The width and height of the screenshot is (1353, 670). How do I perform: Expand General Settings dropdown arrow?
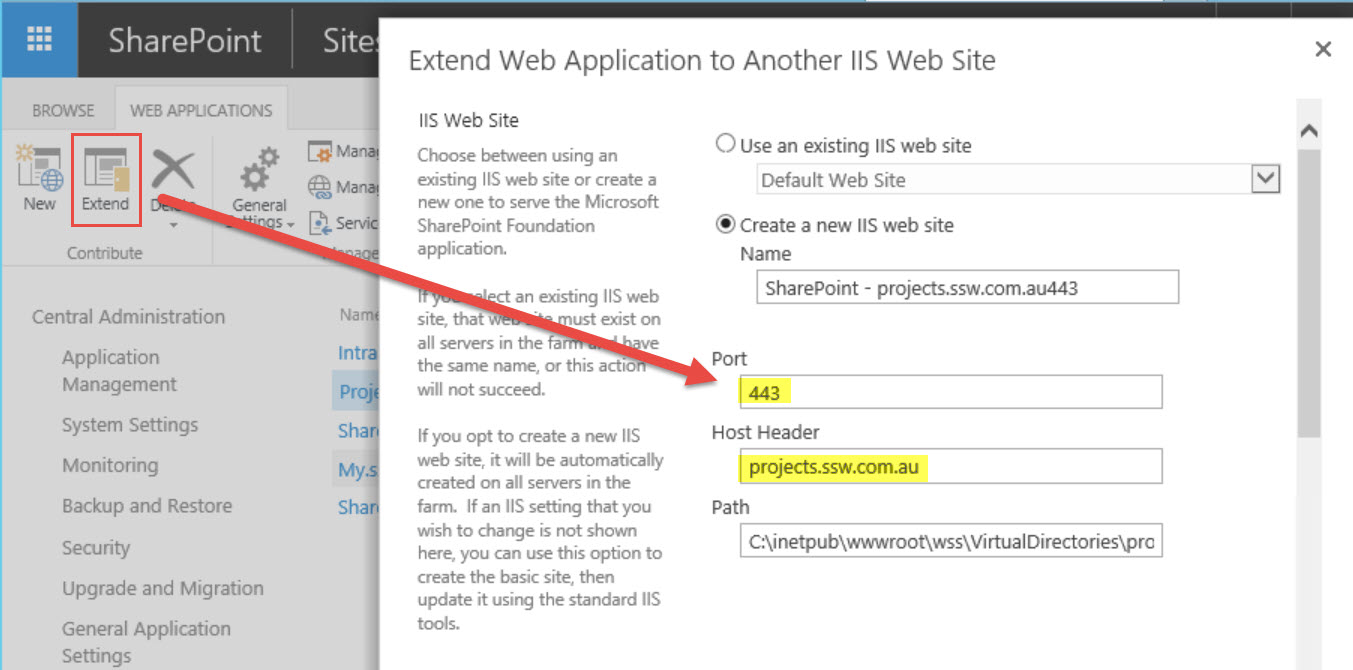point(291,224)
